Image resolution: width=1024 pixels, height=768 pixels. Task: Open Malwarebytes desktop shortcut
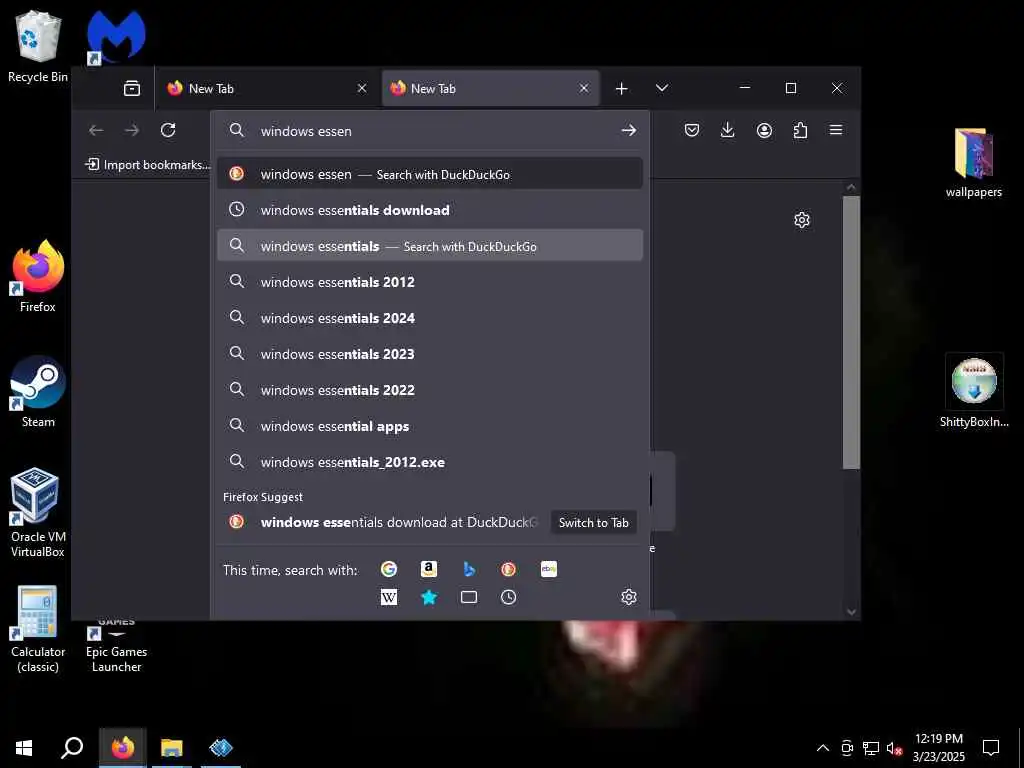pyautogui.click(x=116, y=37)
